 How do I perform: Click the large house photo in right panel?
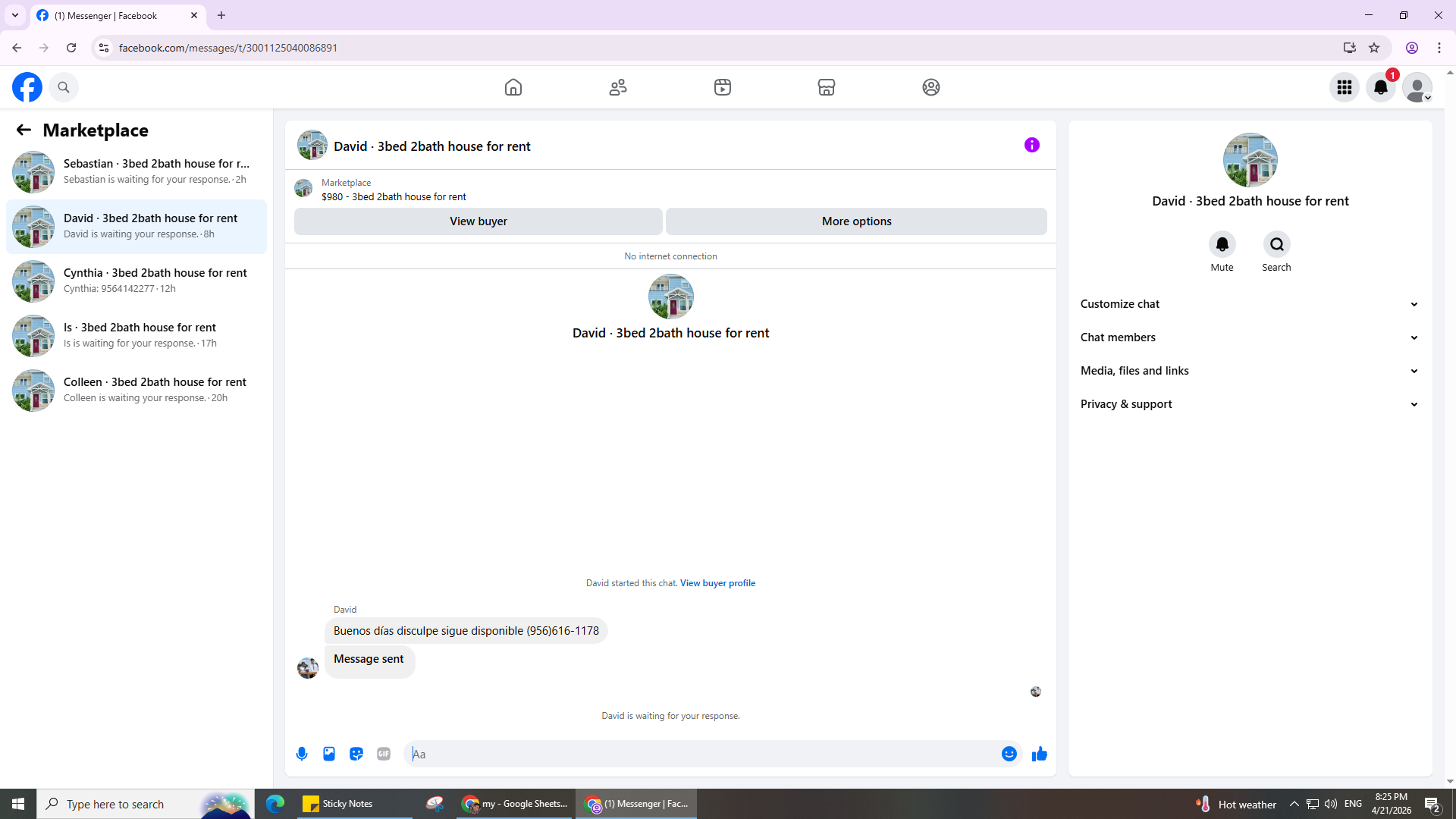tap(1250, 160)
